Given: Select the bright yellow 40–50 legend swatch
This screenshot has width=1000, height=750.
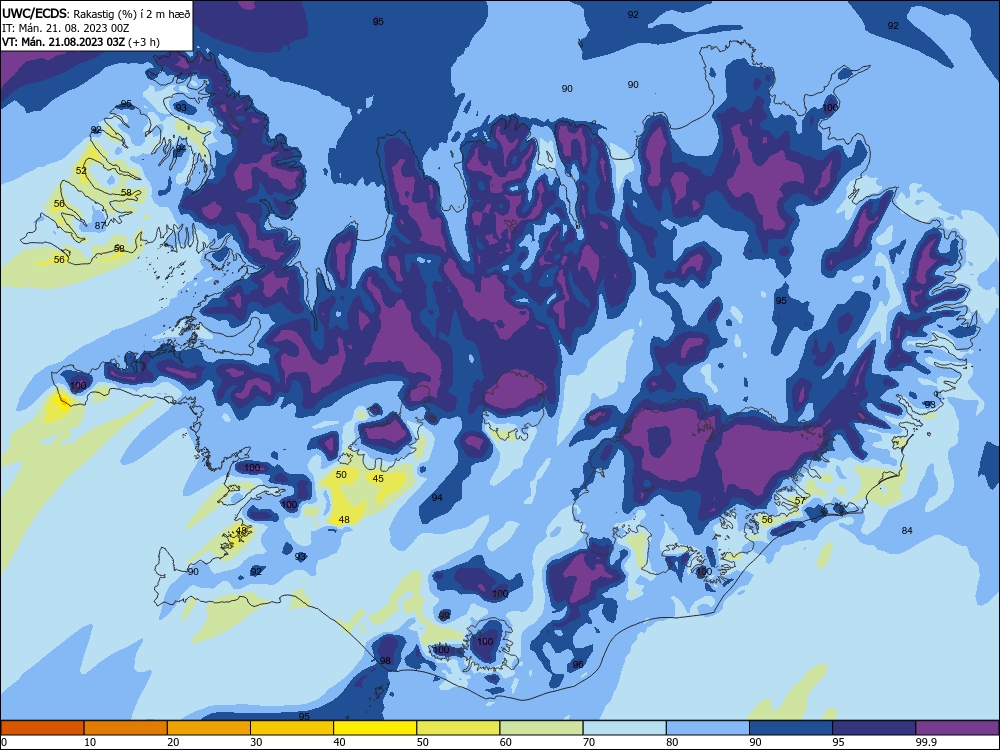Looking at the screenshot, I should (374, 728).
